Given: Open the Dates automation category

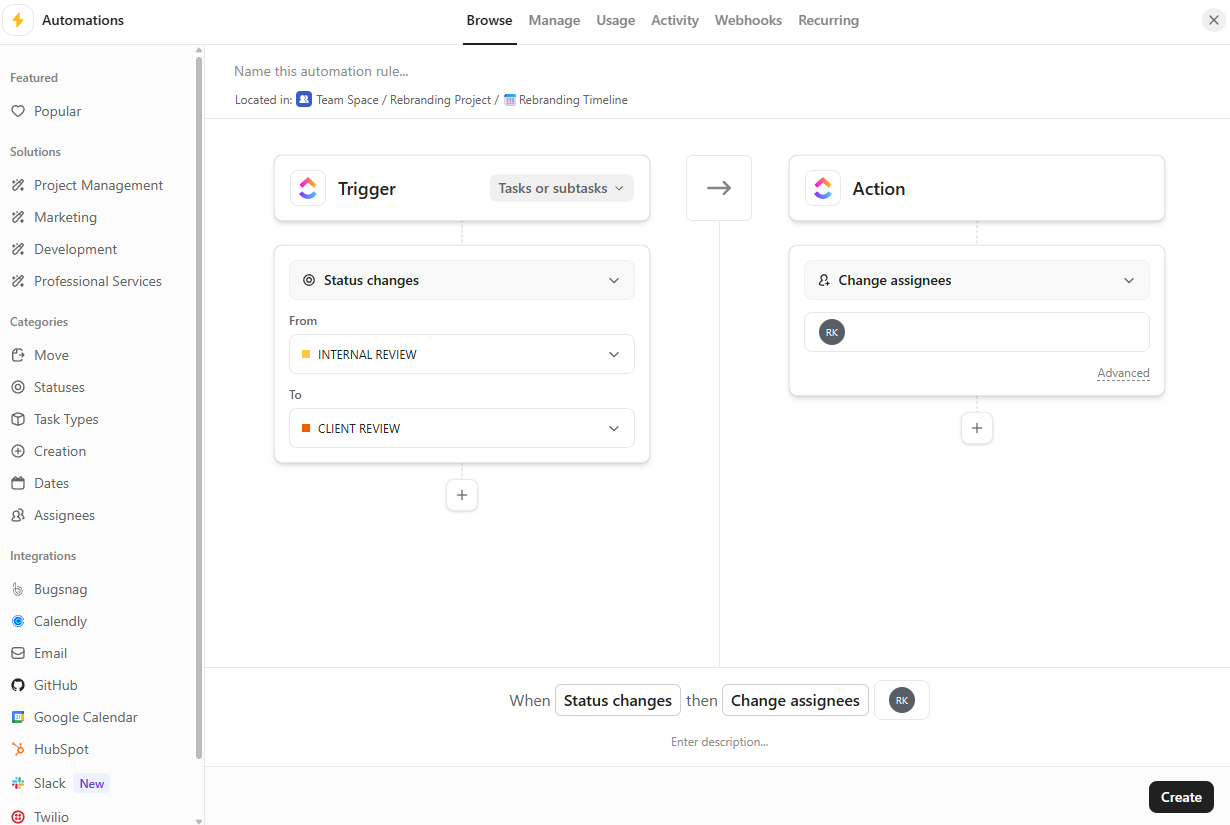Looking at the screenshot, I should click(49, 483).
